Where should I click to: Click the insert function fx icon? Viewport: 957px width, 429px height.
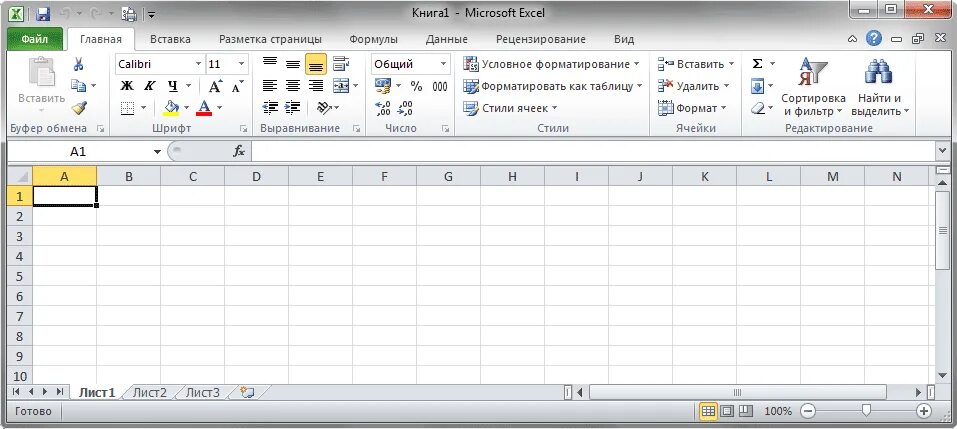pos(239,151)
